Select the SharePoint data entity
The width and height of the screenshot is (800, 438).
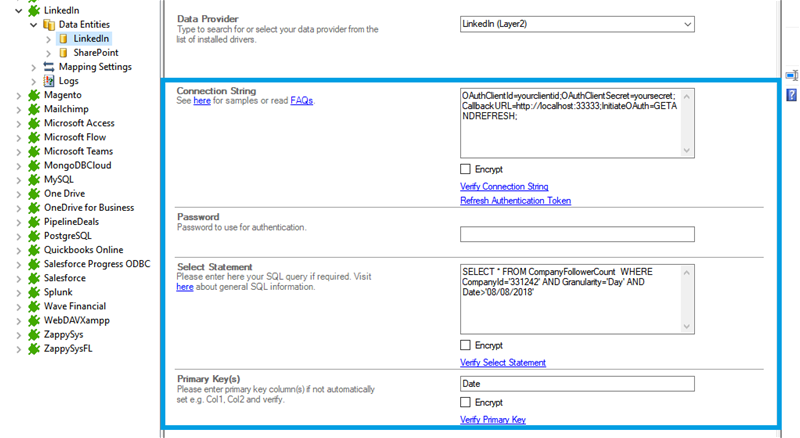coord(95,53)
